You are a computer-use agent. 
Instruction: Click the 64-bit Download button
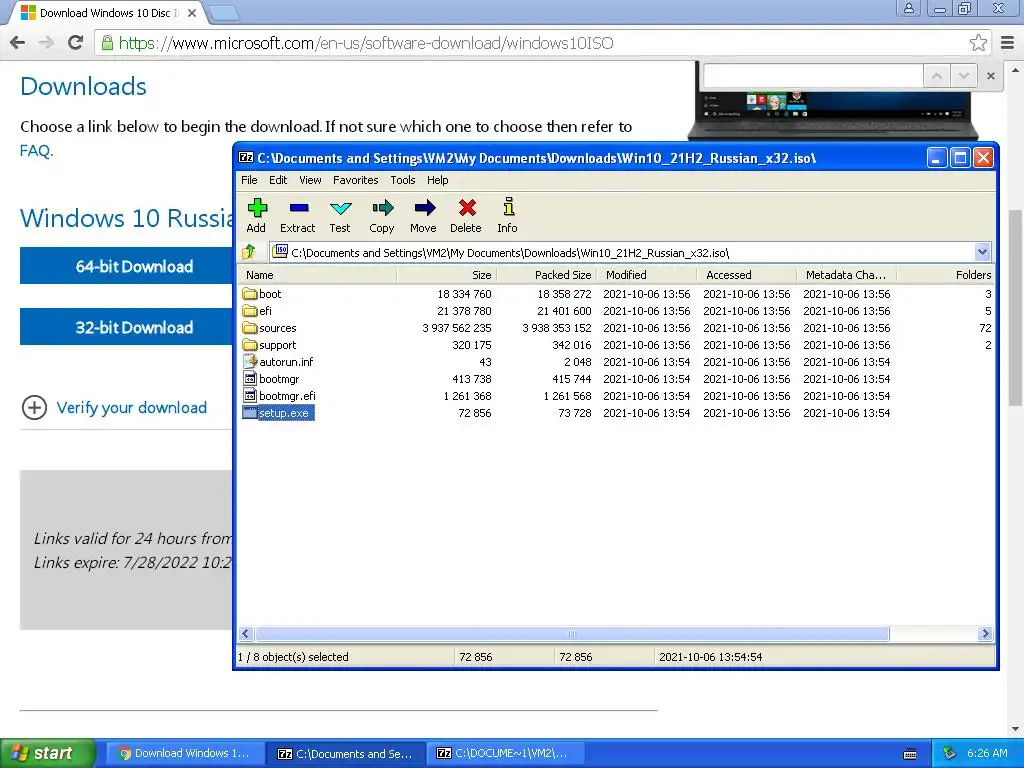126,266
